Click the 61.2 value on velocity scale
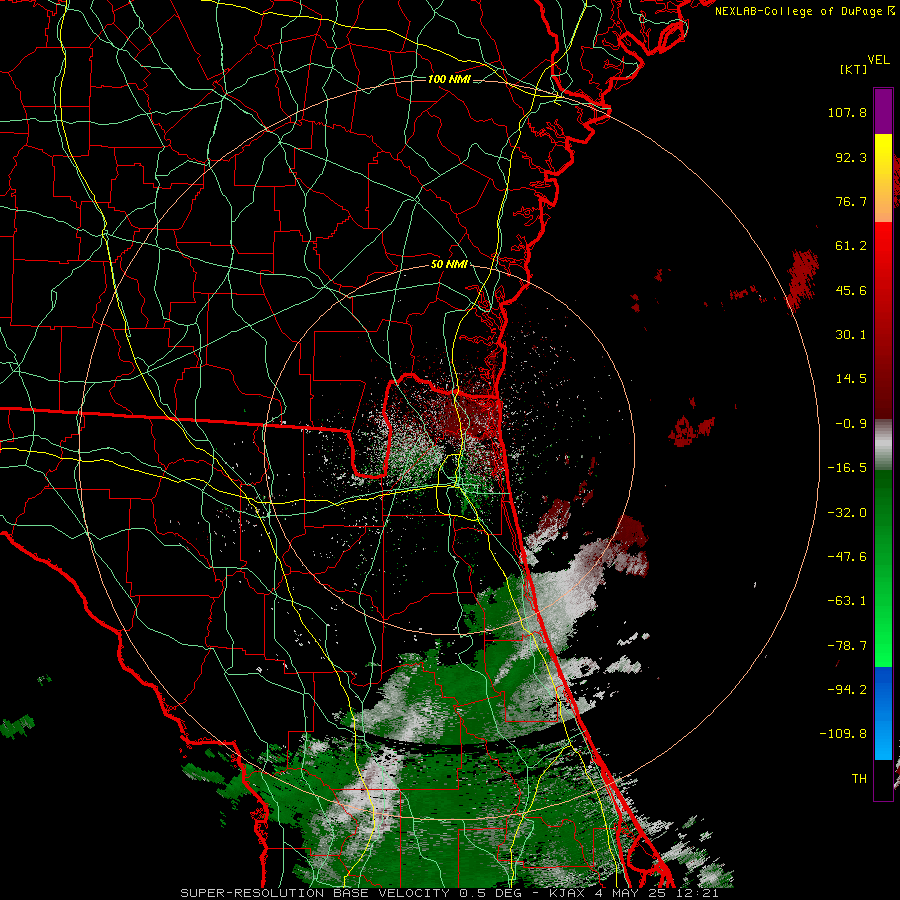Image resolution: width=900 pixels, height=900 pixels. coord(851,246)
